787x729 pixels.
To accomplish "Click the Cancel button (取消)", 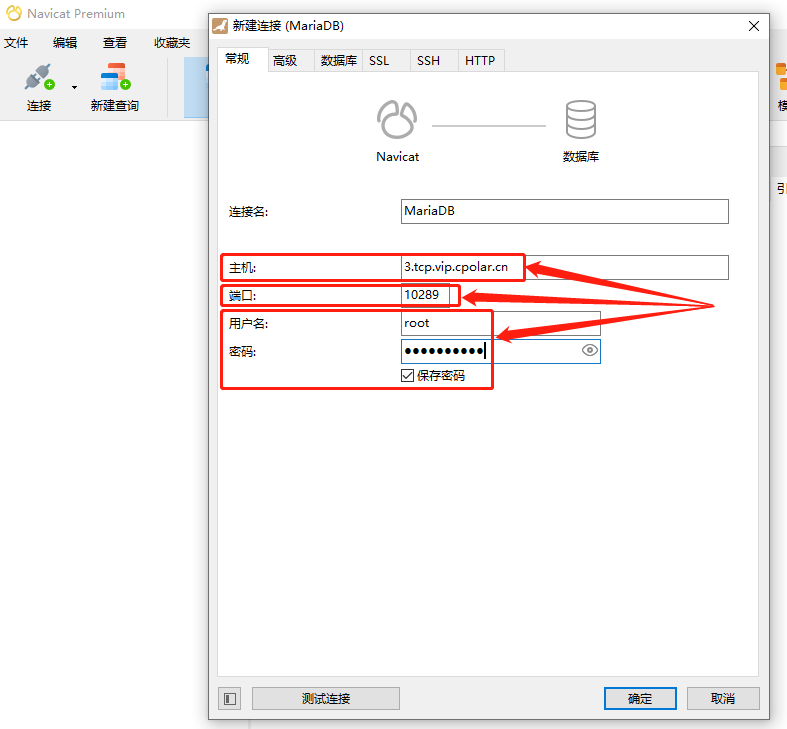I will coord(723,698).
